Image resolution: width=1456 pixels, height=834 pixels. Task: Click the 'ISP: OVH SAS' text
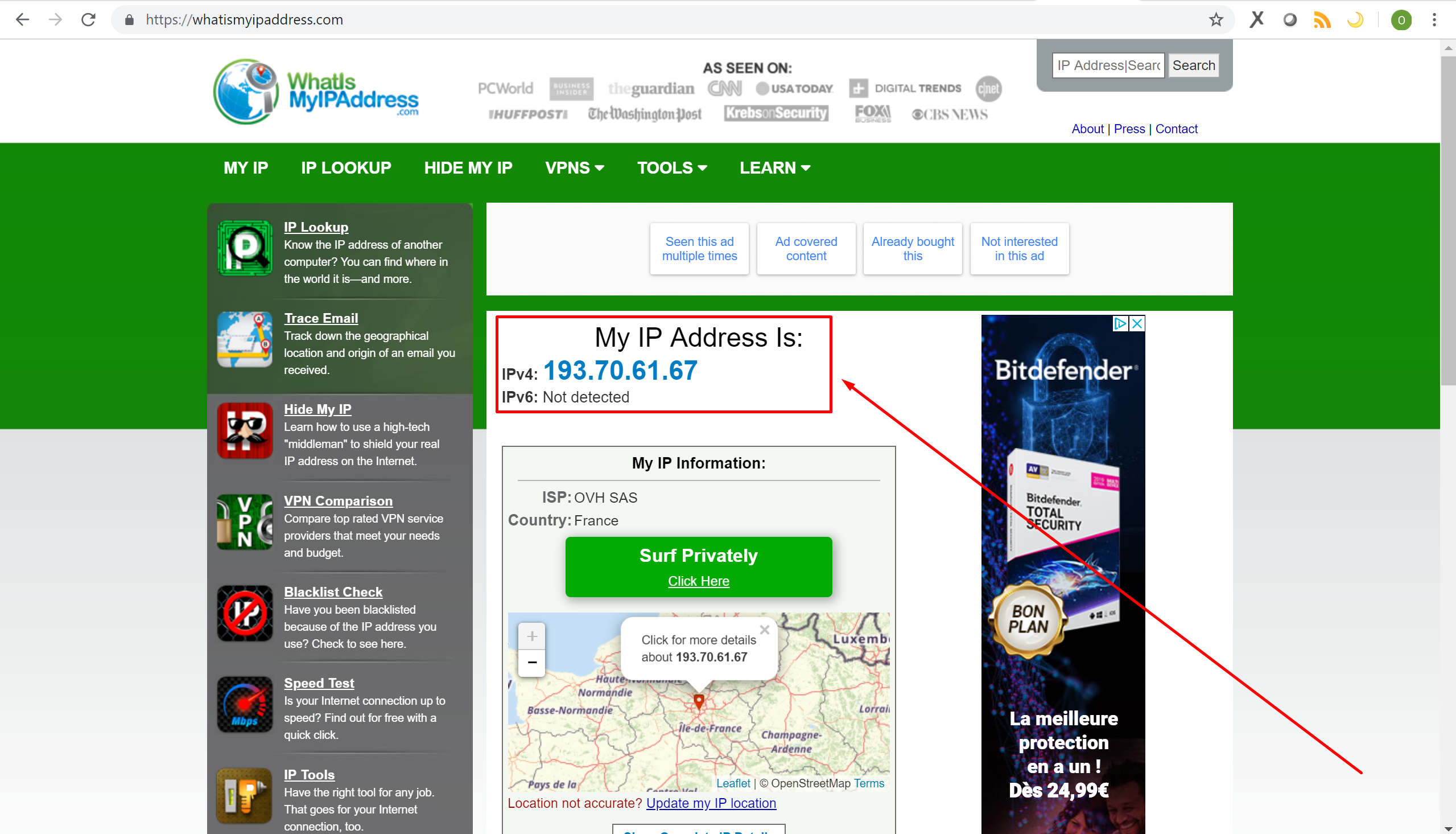tap(589, 497)
